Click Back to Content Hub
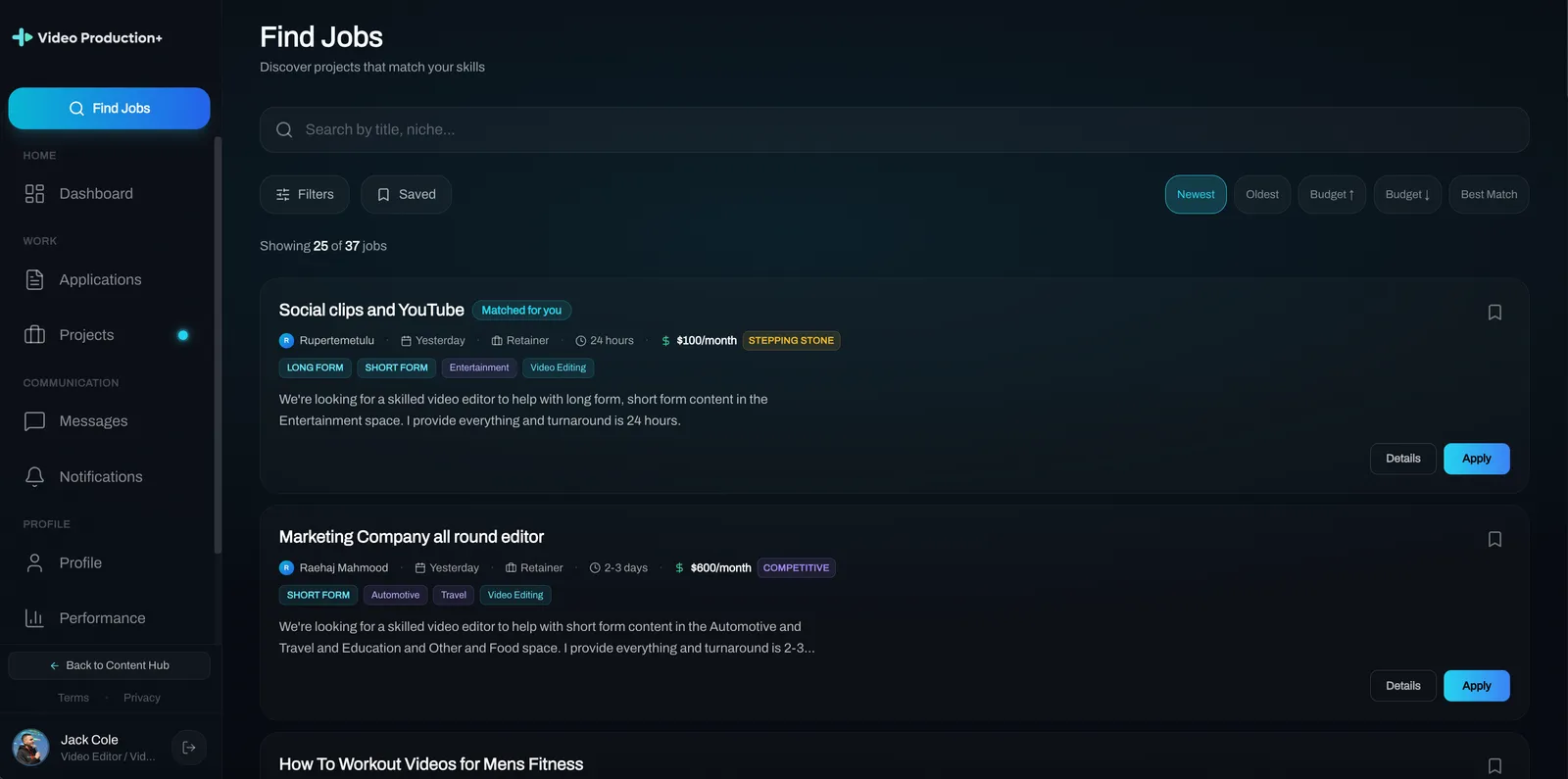Viewport: 1568px width, 779px height. pyautogui.click(x=109, y=665)
